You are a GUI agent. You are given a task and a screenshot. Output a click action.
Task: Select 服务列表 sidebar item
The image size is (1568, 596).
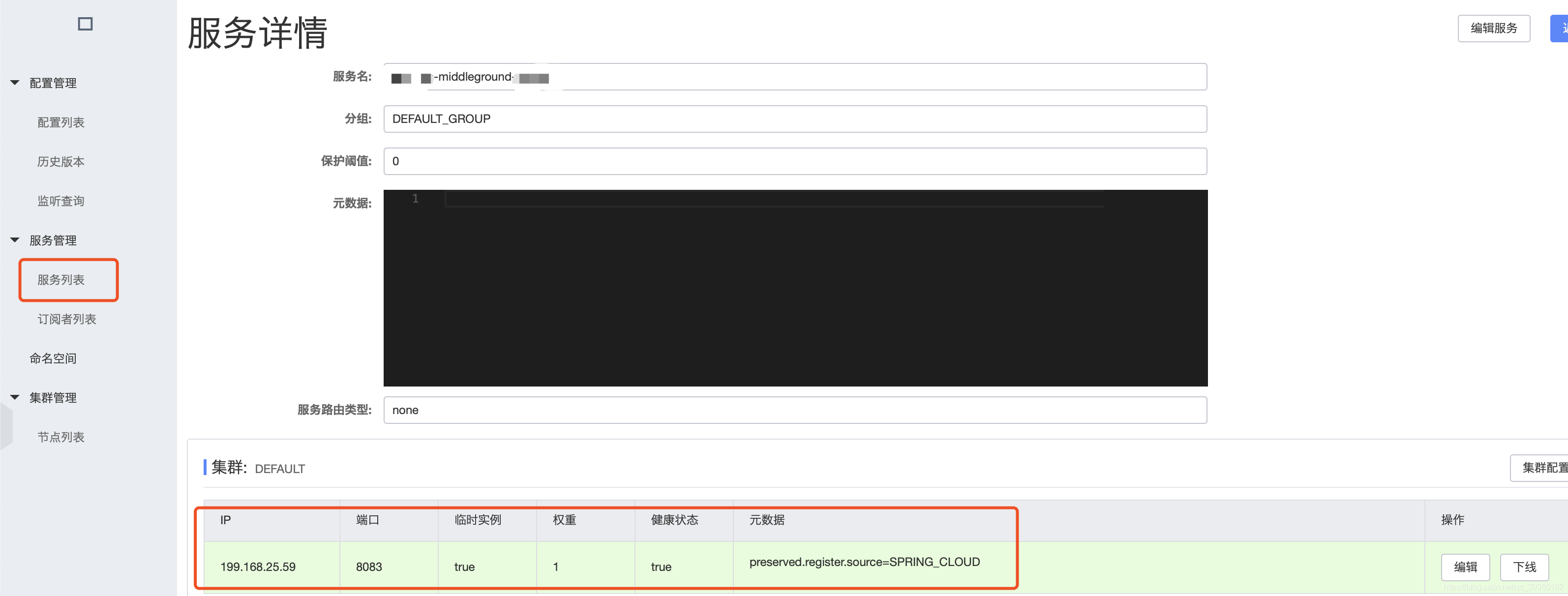61,279
